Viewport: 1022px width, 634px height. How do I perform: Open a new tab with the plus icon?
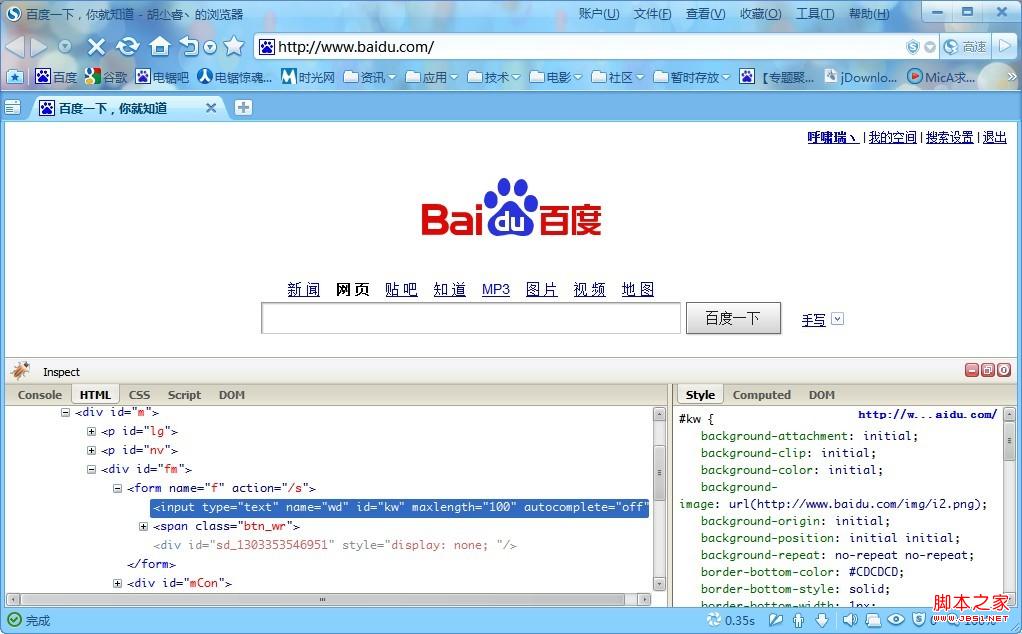coord(244,107)
